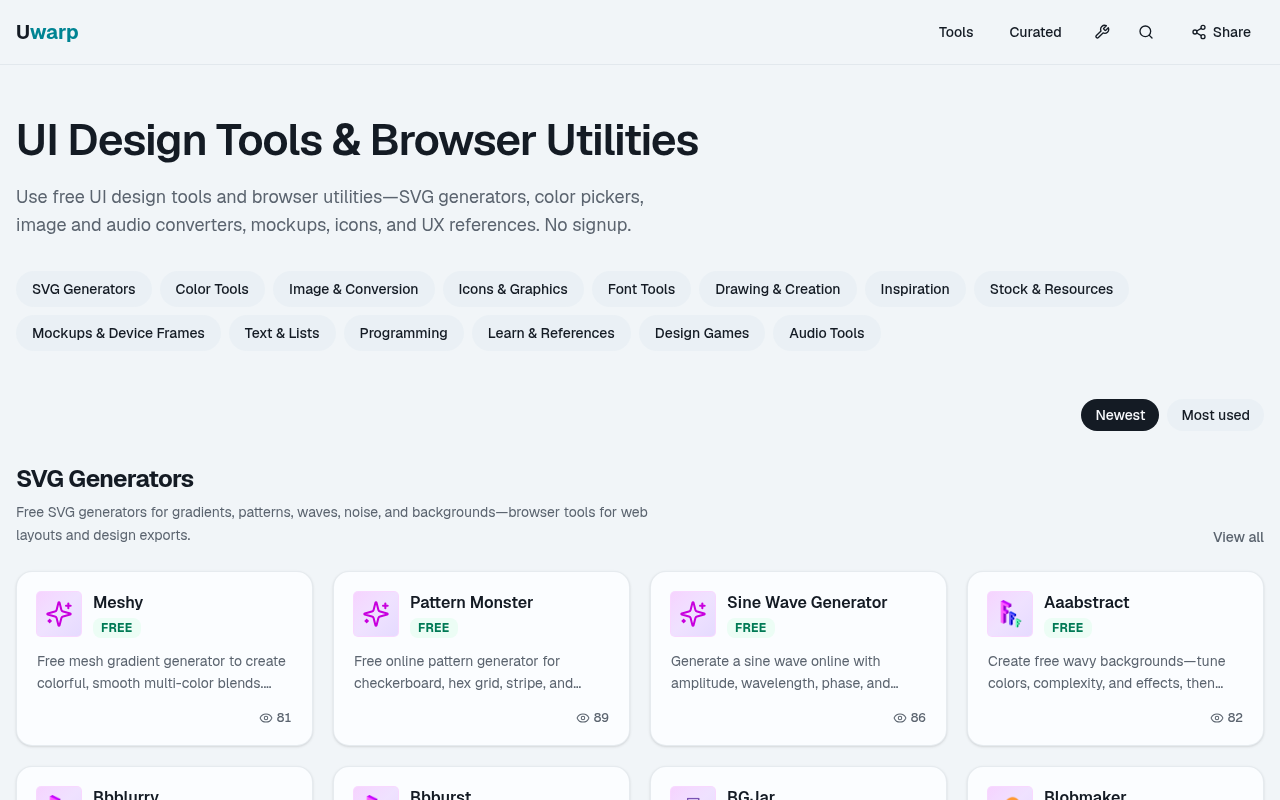Image resolution: width=1280 pixels, height=800 pixels.
Task: Sort tools by Newest
Action: tap(1120, 415)
